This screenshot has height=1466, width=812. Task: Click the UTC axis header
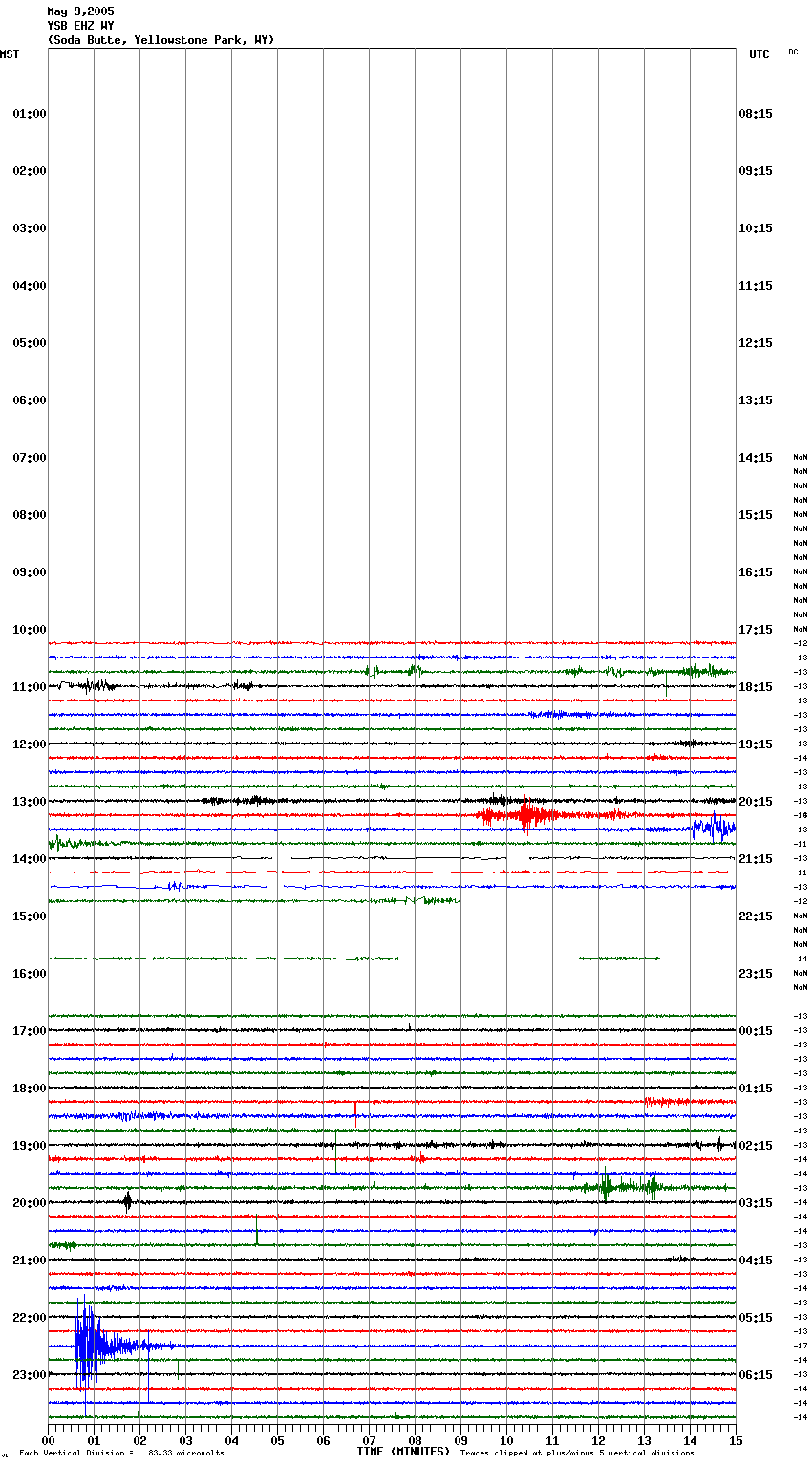pos(759,54)
